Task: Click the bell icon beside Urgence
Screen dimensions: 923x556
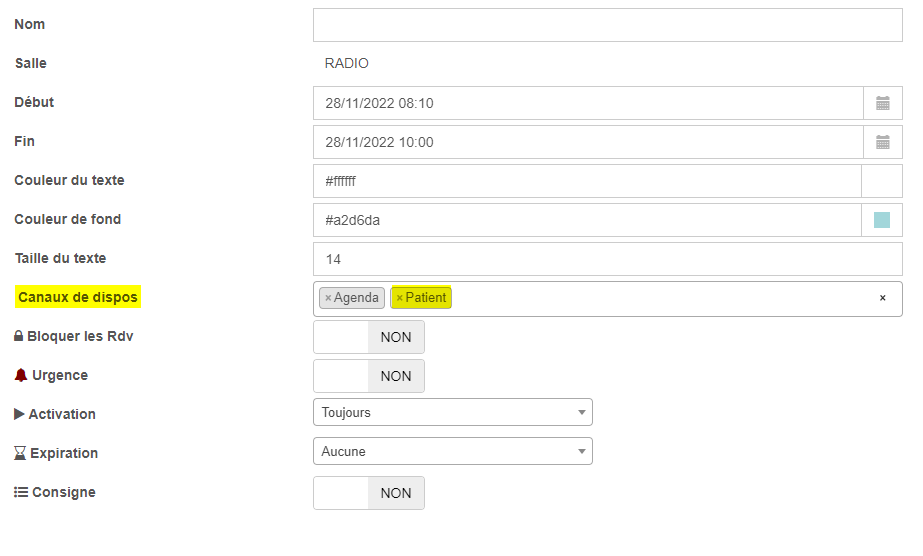Action: point(21,375)
